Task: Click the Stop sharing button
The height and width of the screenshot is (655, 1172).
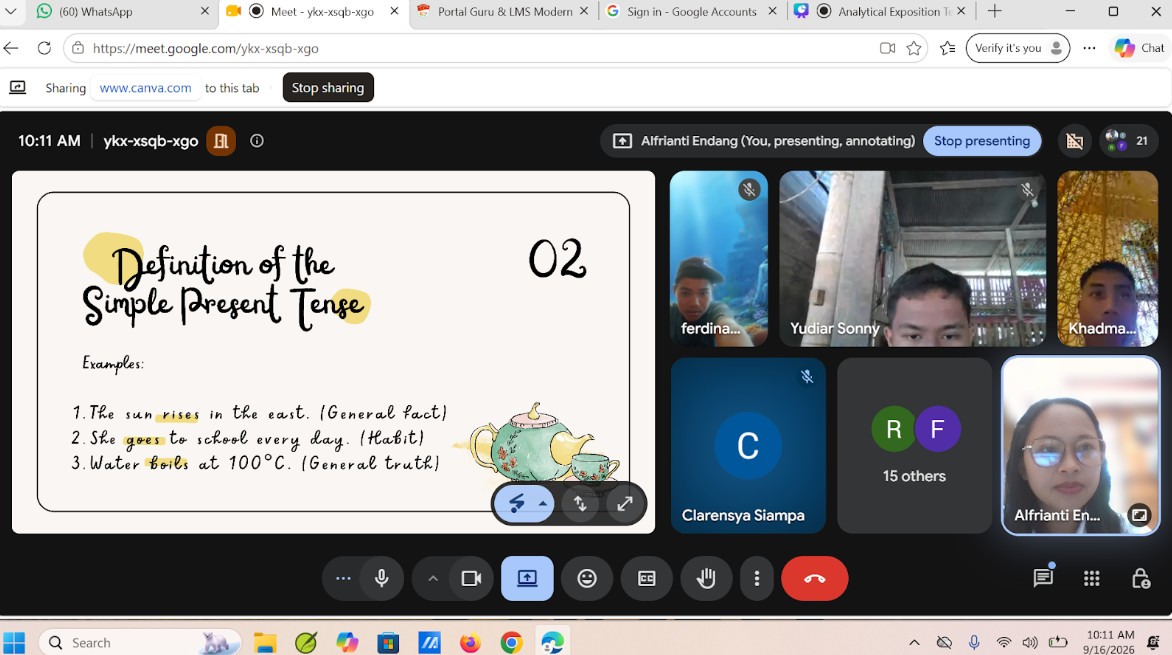Action: click(x=327, y=87)
